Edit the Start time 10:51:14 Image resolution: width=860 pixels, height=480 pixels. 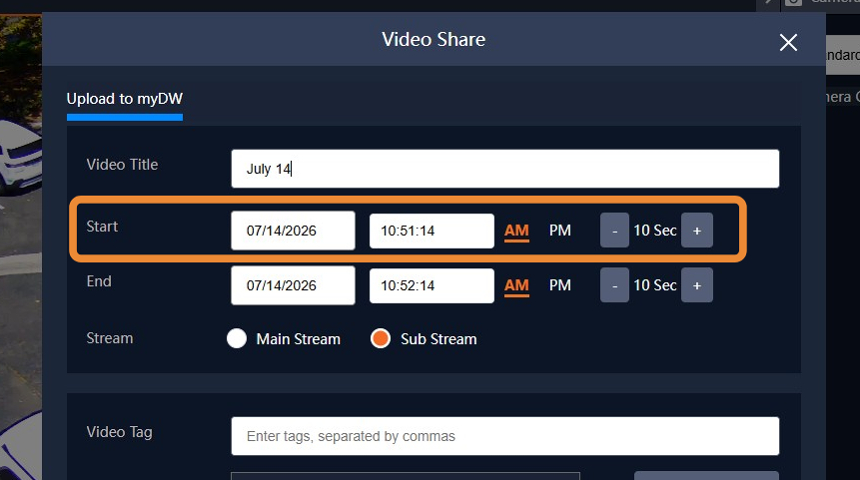[432, 230]
